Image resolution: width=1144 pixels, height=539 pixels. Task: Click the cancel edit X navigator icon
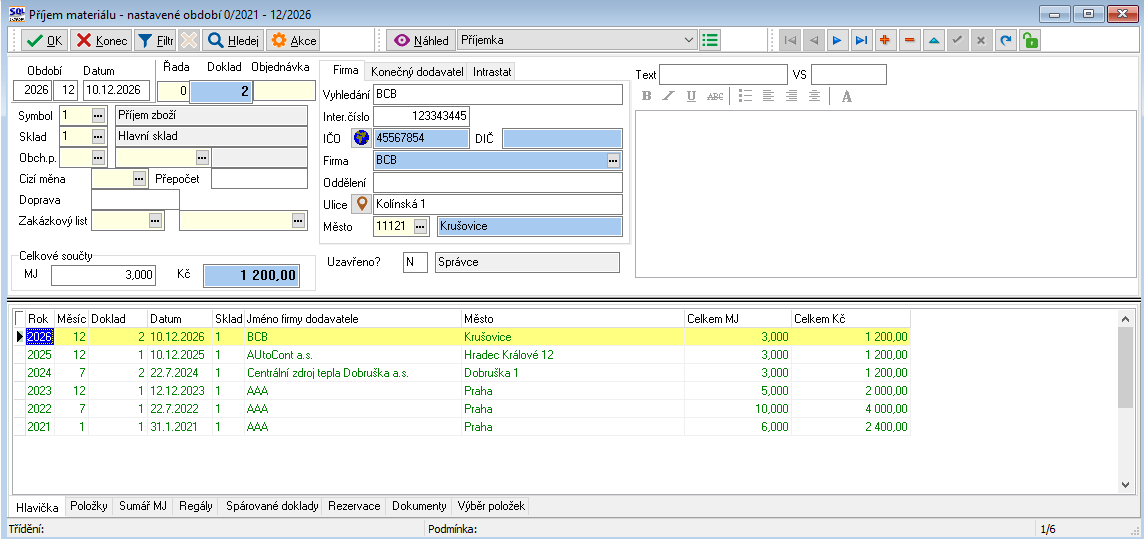pyautogui.click(x=982, y=40)
